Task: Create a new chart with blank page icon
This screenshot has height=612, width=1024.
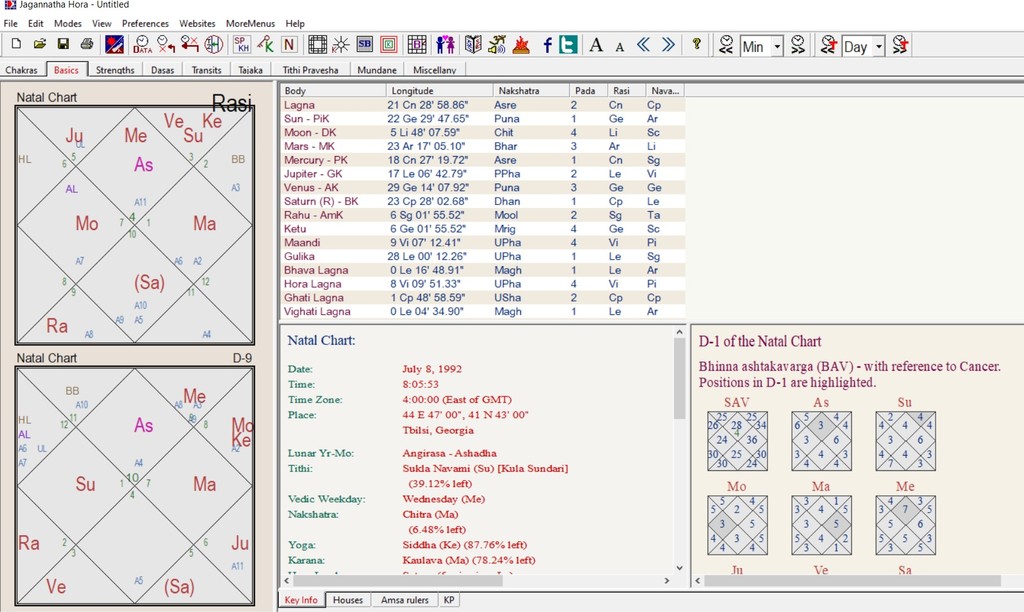Action: coord(16,44)
